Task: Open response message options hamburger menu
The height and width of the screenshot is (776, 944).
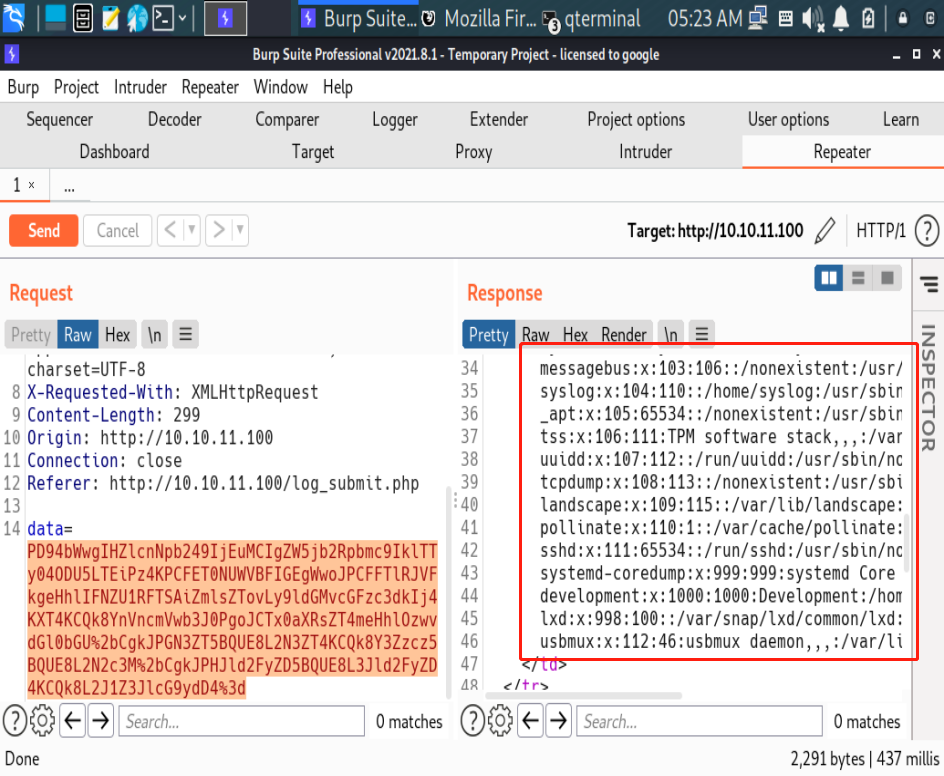Action: point(701,334)
